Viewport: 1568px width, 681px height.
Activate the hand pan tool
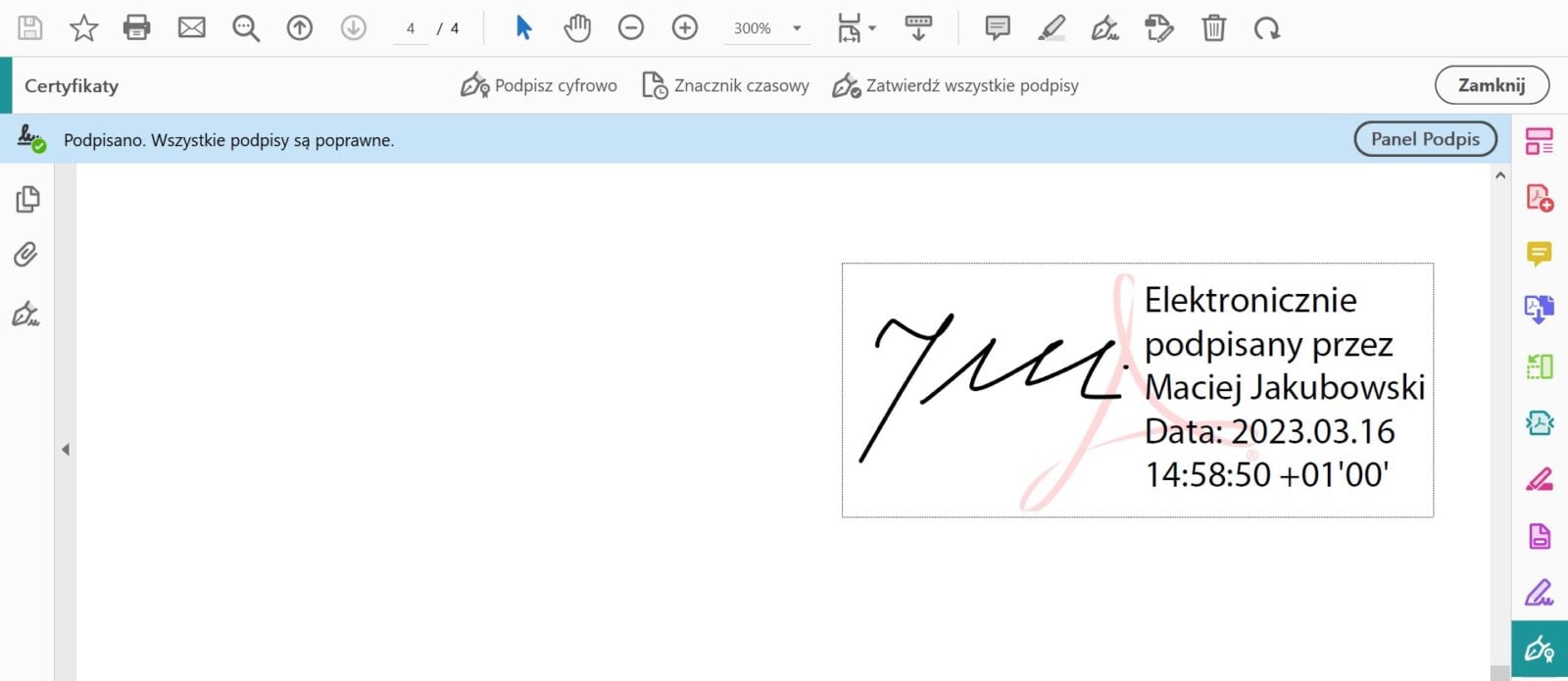pyautogui.click(x=577, y=28)
